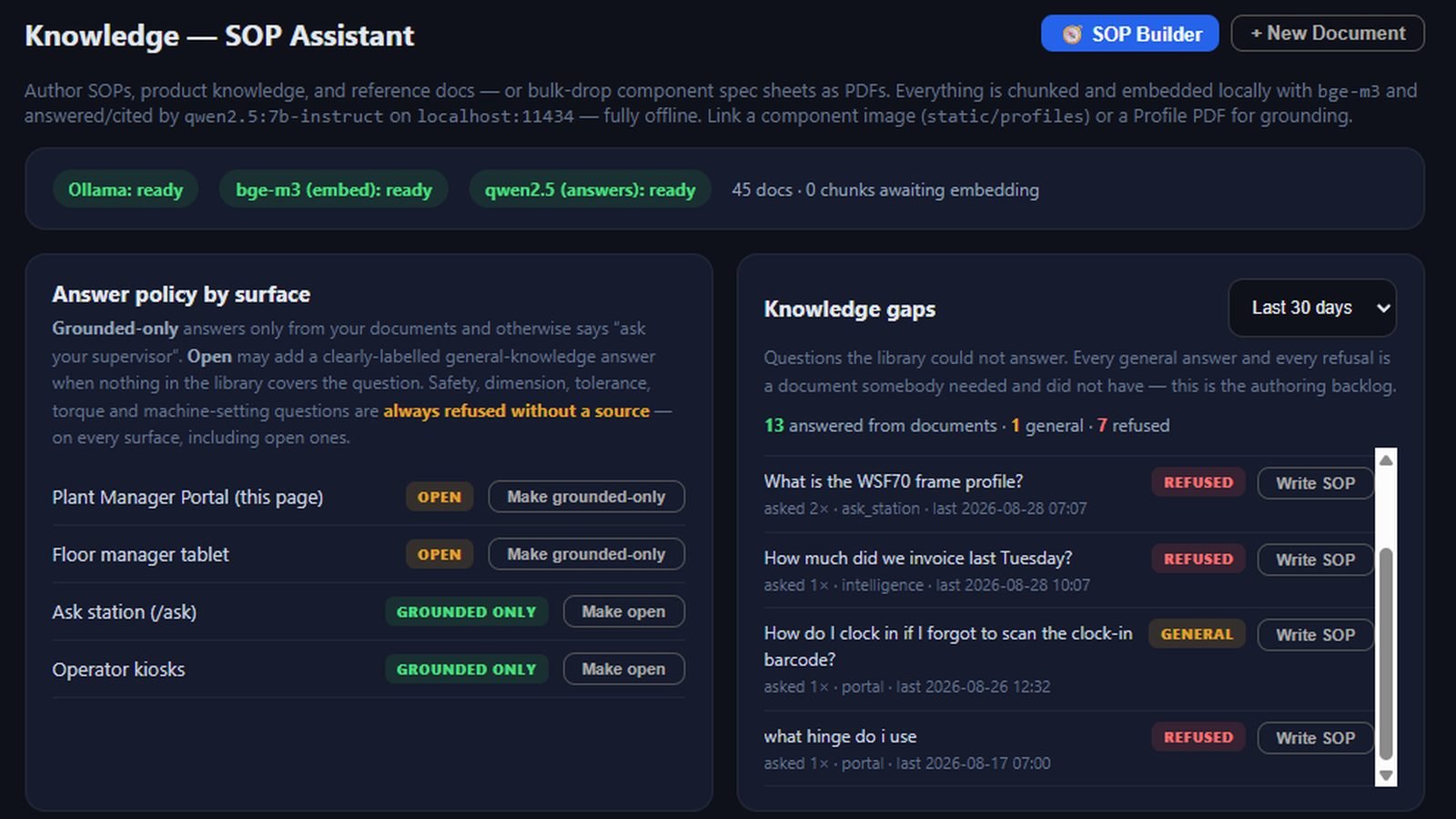
Task: Click the 'Ask station (/ask)' surface label
Action: pyautogui.click(x=124, y=612)
